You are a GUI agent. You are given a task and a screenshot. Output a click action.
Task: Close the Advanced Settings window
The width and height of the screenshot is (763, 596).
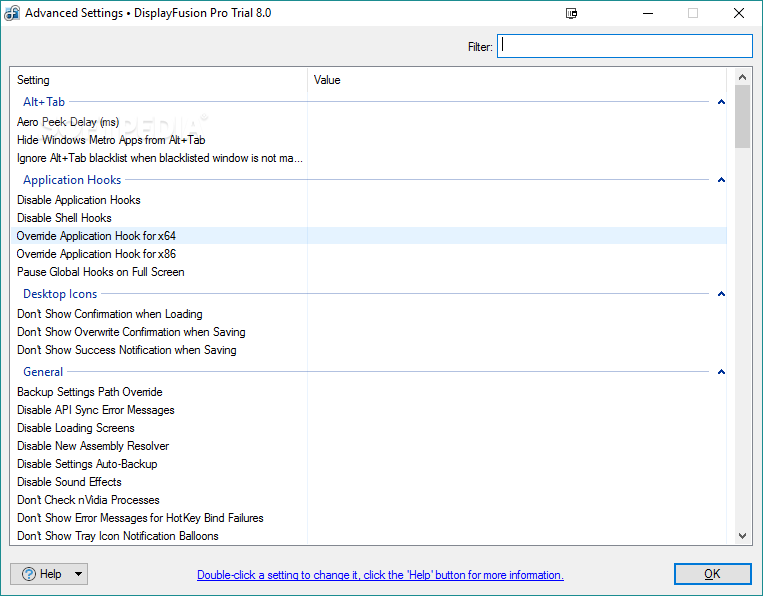(x=739, y=13)
